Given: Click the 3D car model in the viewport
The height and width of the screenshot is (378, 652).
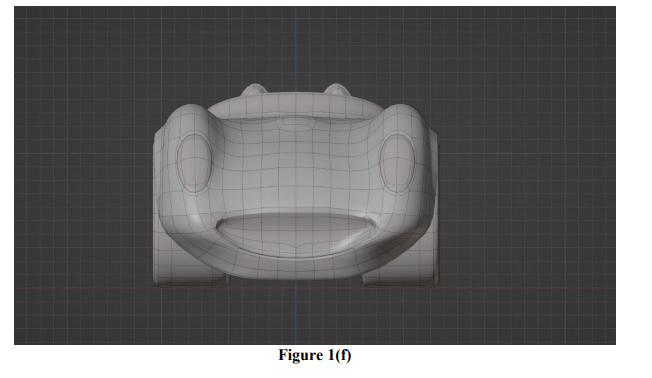Looking at the screenshot, I should [x=295, y=186].
